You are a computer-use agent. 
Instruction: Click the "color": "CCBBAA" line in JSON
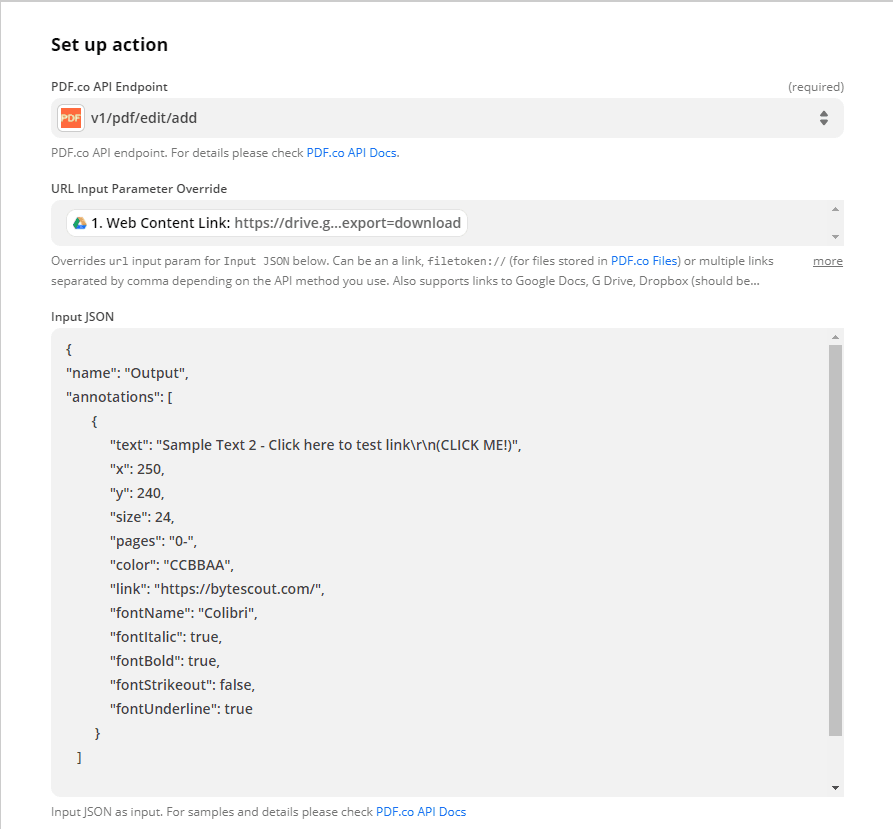point(171,565)
